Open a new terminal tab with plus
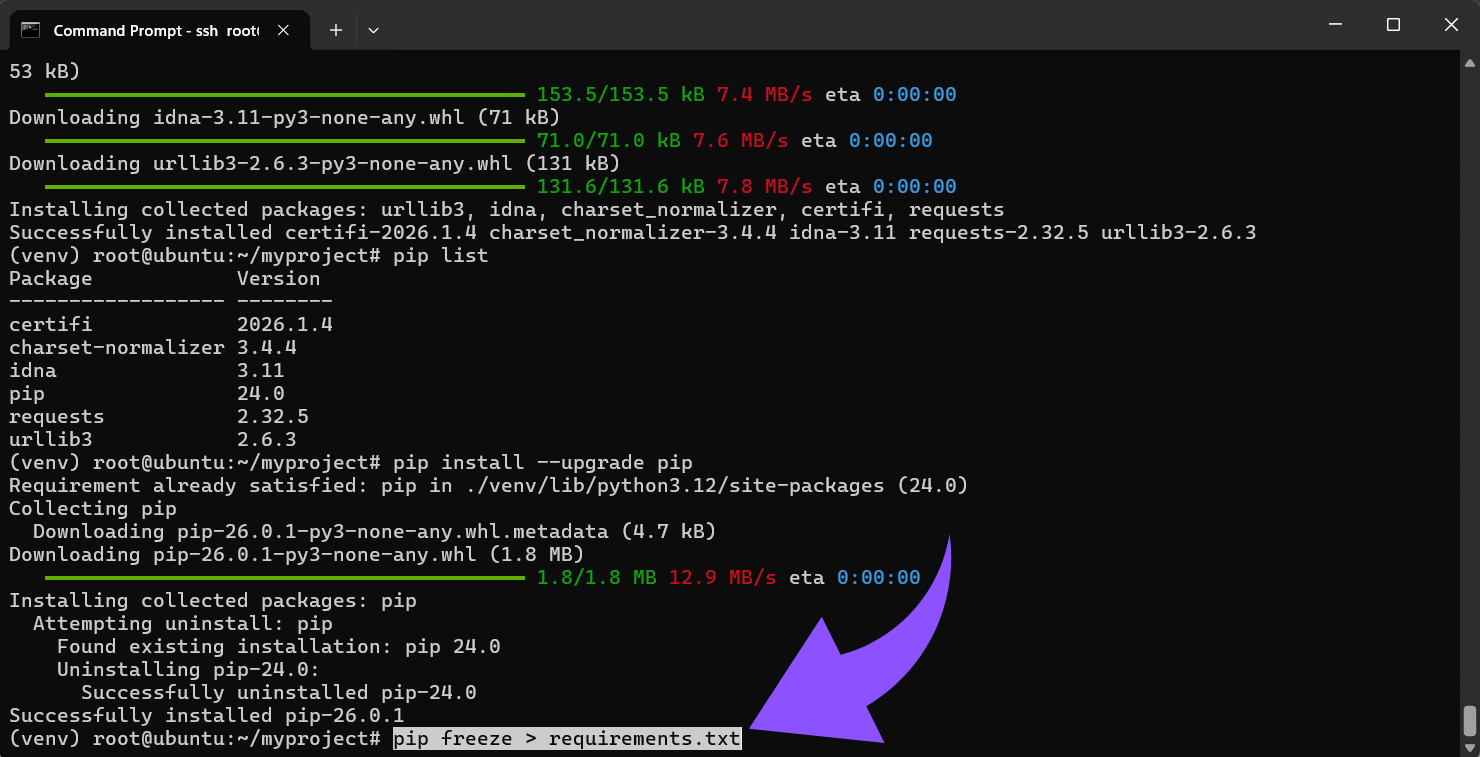Viewport: 1480px width, 757px height. (x=336, y=30)
